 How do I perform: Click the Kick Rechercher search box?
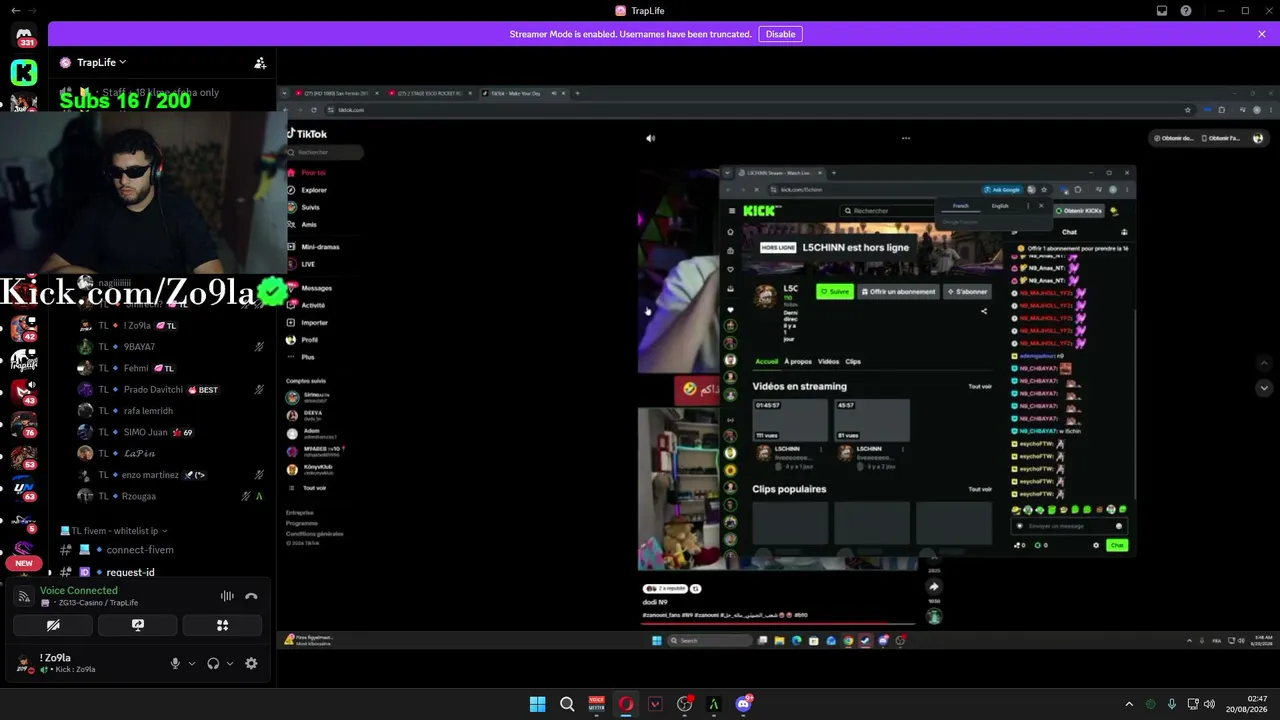tap(888, 211)
